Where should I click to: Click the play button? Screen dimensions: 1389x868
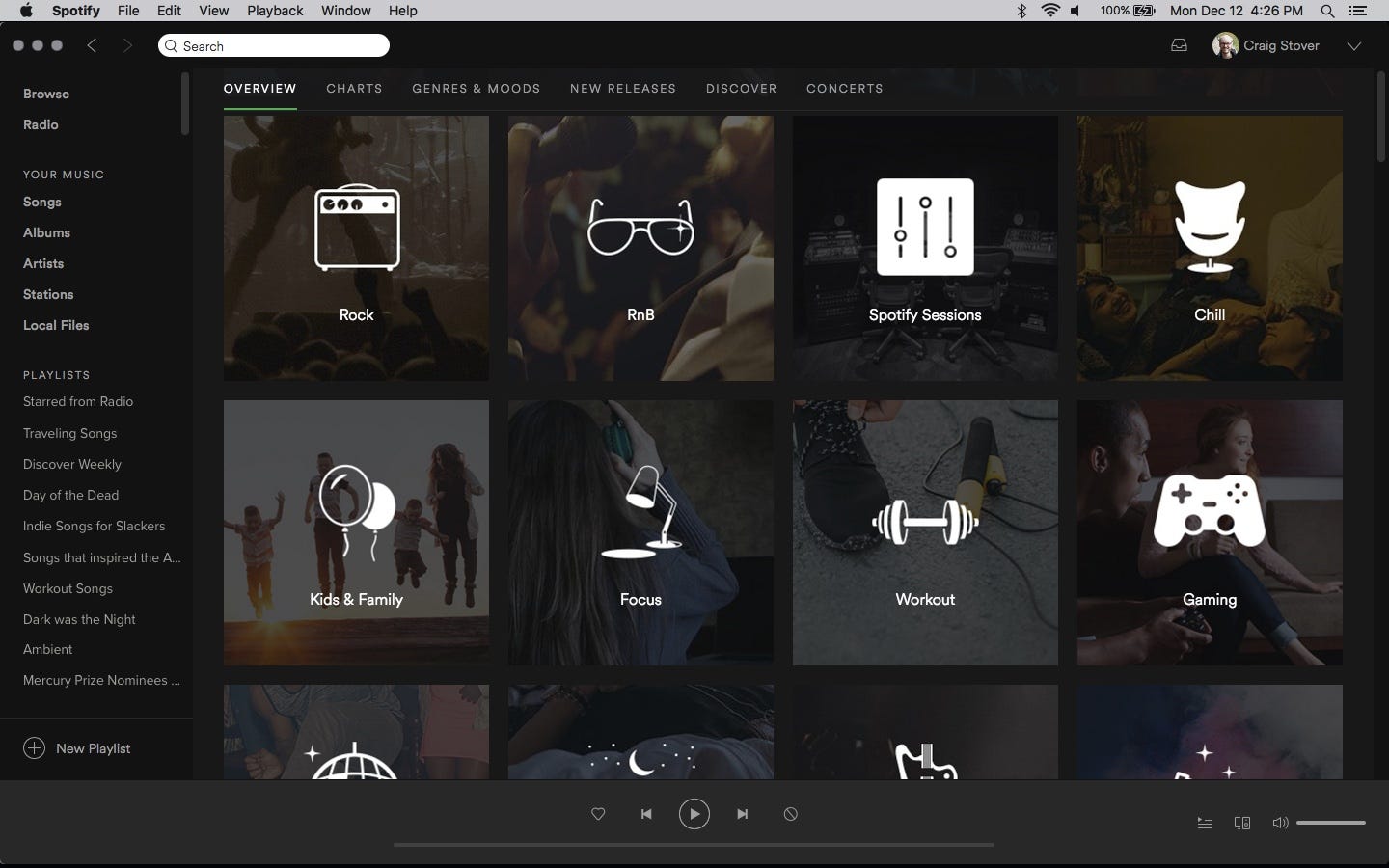pyautogui.click(x=694, y=814)
